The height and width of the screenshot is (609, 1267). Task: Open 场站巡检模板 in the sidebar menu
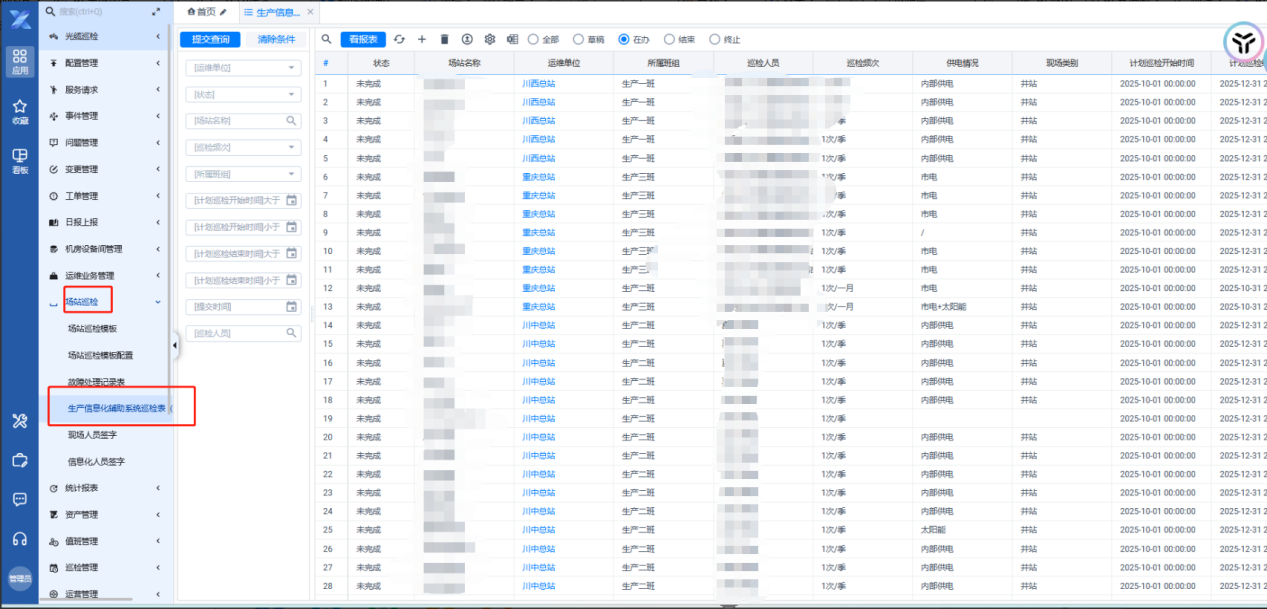92,328
